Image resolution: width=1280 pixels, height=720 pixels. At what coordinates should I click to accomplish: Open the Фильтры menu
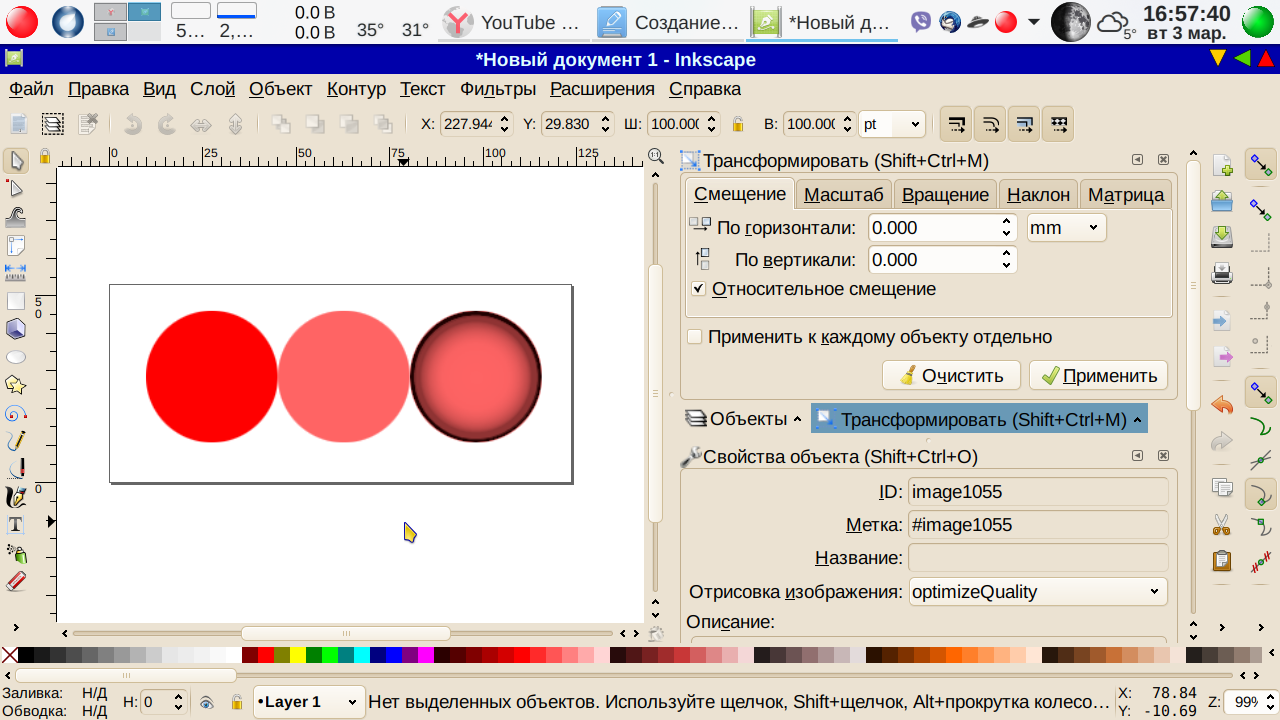pos(498,89)
